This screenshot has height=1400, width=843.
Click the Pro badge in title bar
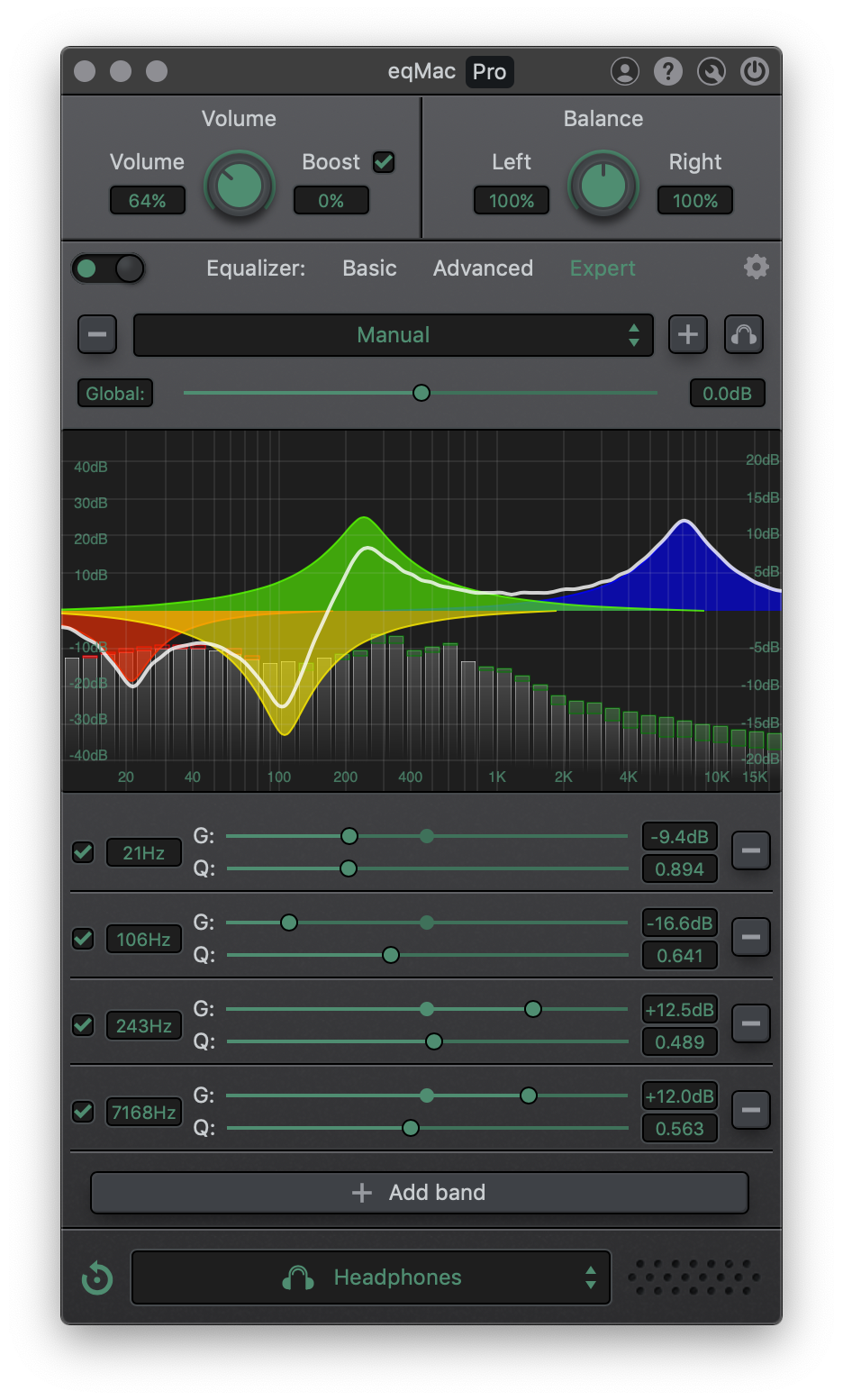[489, 72]
